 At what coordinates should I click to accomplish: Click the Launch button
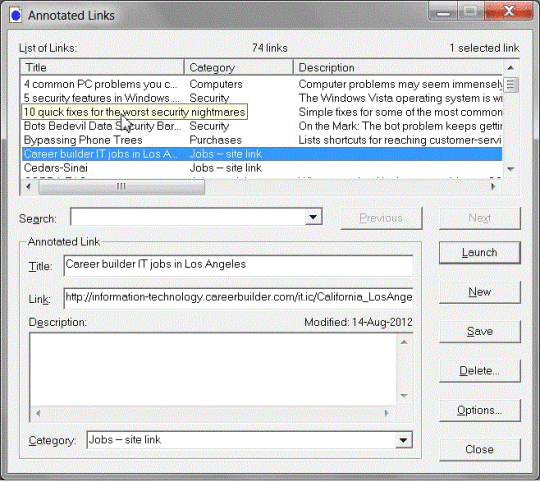point(479,252)
